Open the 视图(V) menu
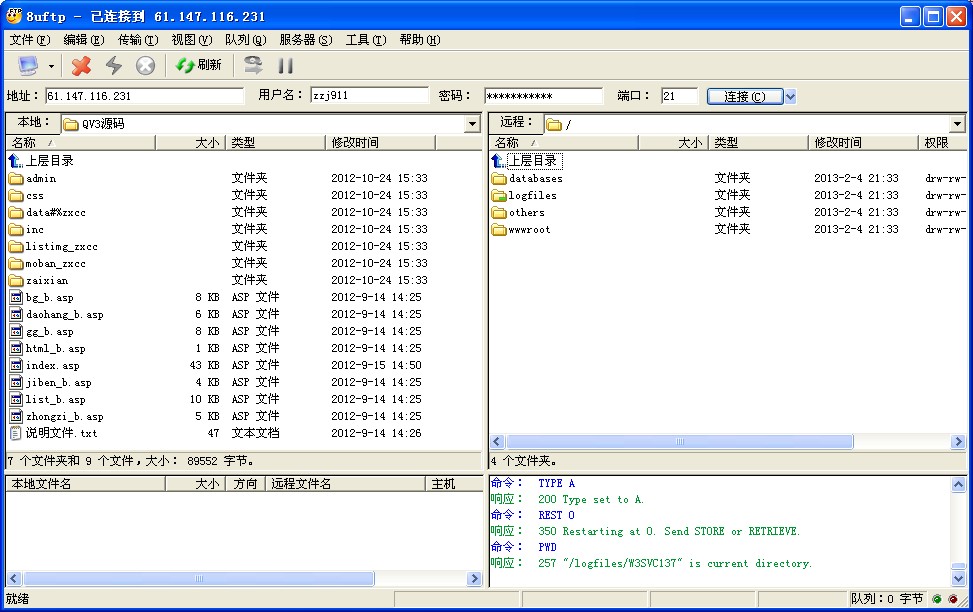The height and width of the screenshot is (612, 973). [192, 40]
